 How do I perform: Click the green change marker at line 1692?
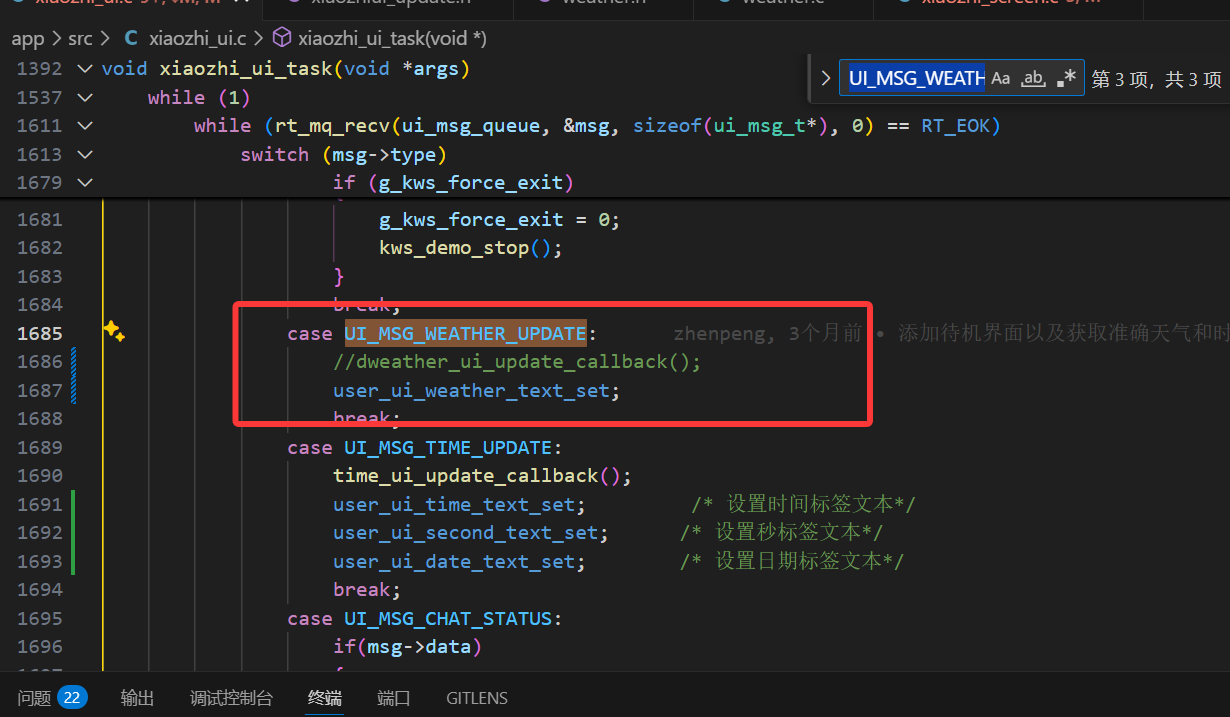coord(73,532)
